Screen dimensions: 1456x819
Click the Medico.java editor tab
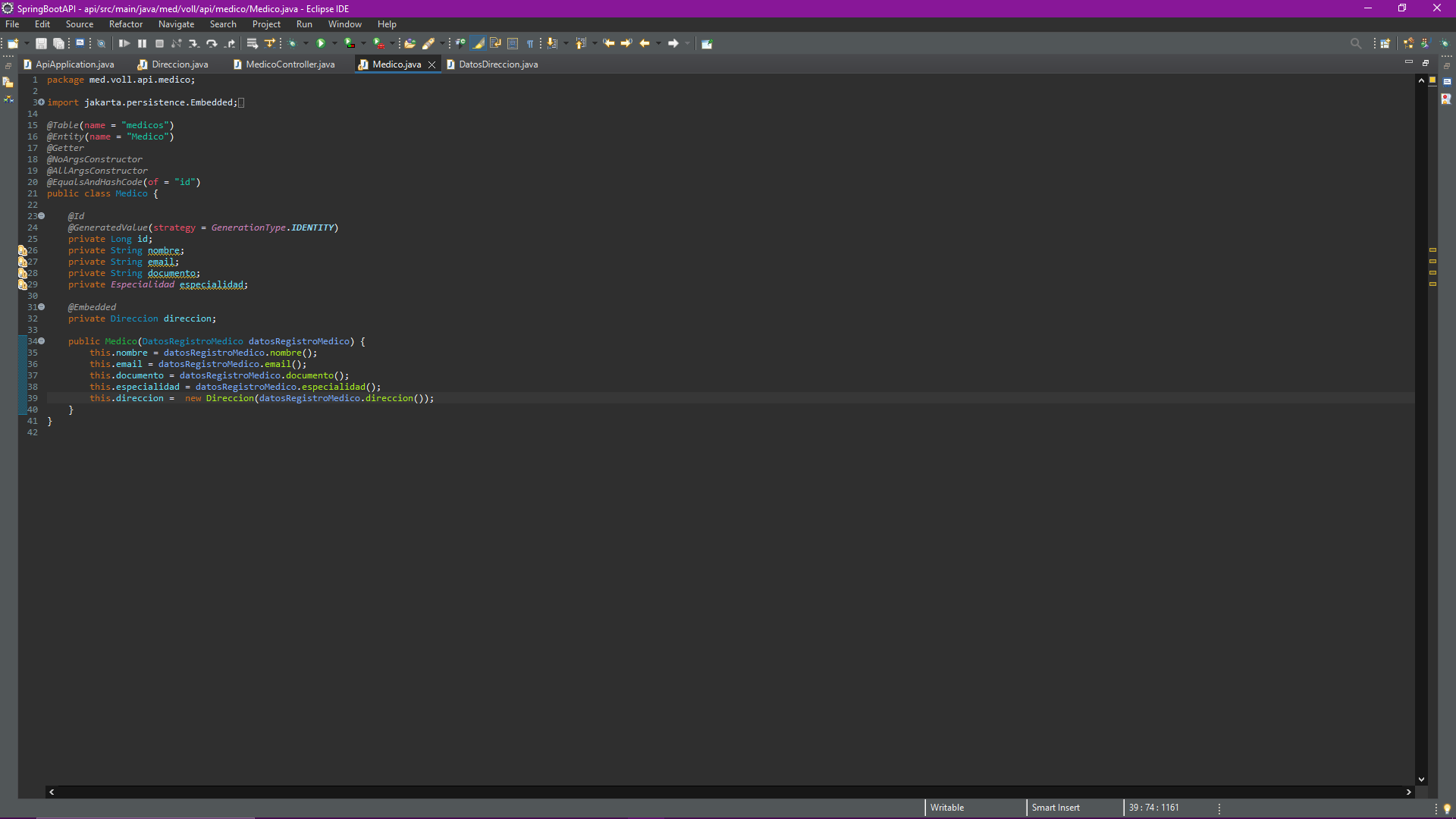click(396, 64)
